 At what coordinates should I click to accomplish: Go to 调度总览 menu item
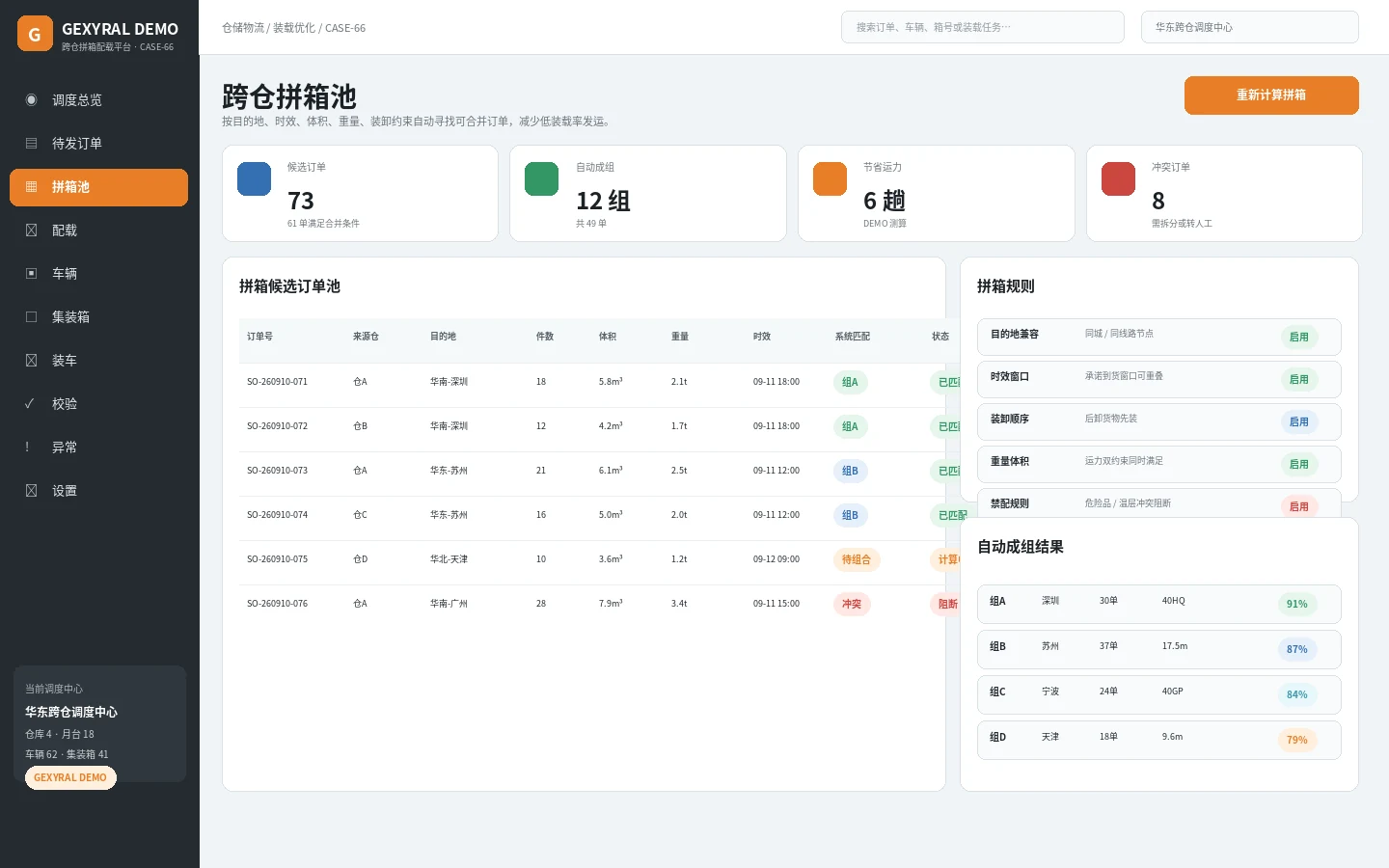pos(98,100)
